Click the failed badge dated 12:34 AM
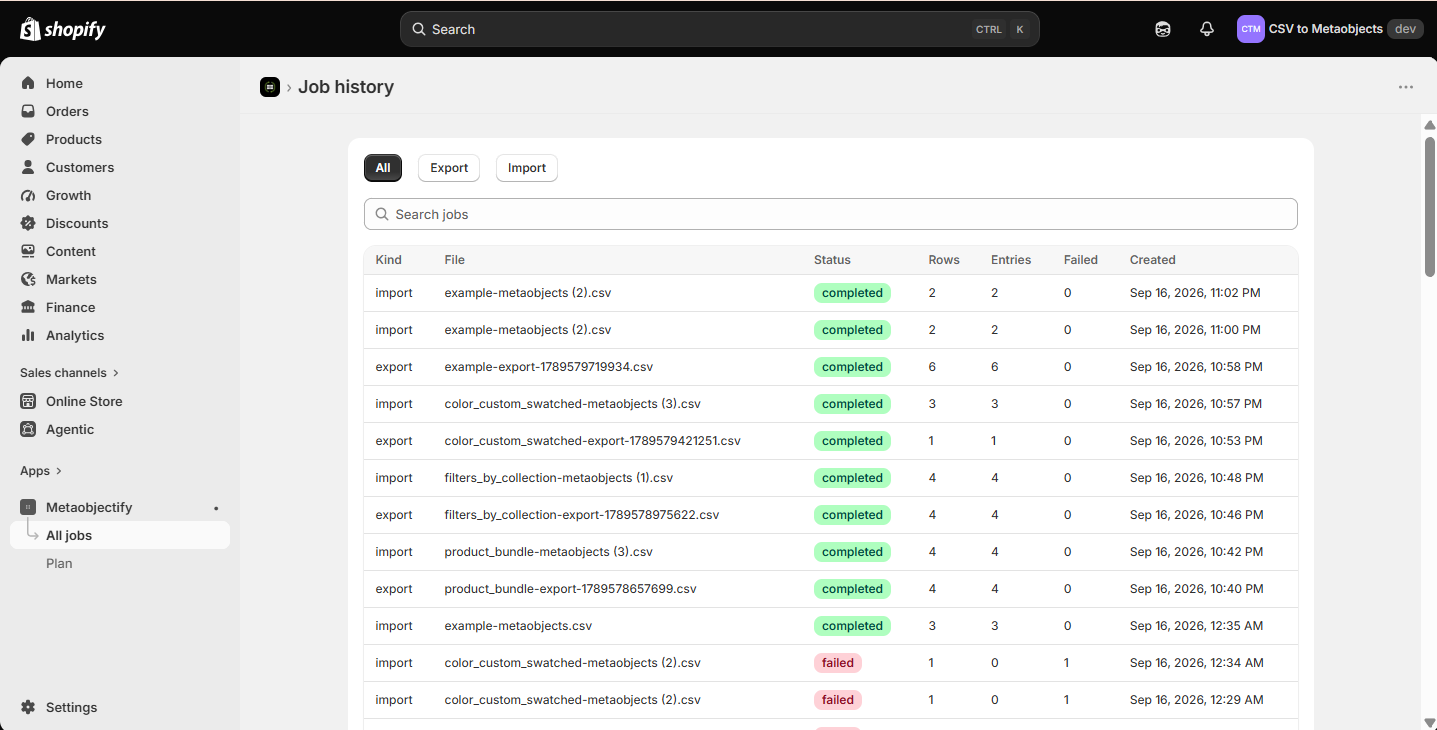The height and width of the screenshot is (730, 1437). click(x=838, y=663)
